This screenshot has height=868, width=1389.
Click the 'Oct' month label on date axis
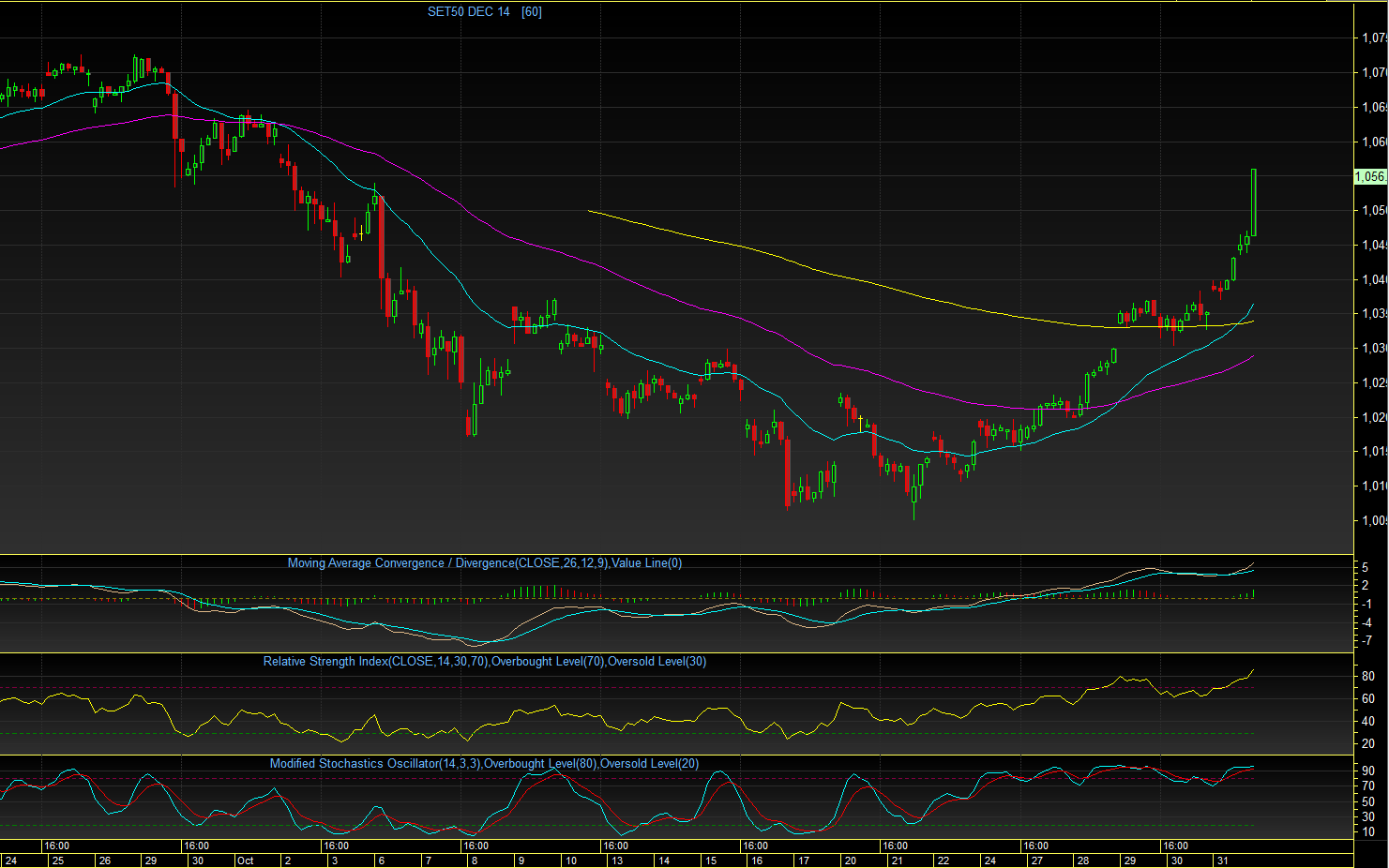[246, 861]
